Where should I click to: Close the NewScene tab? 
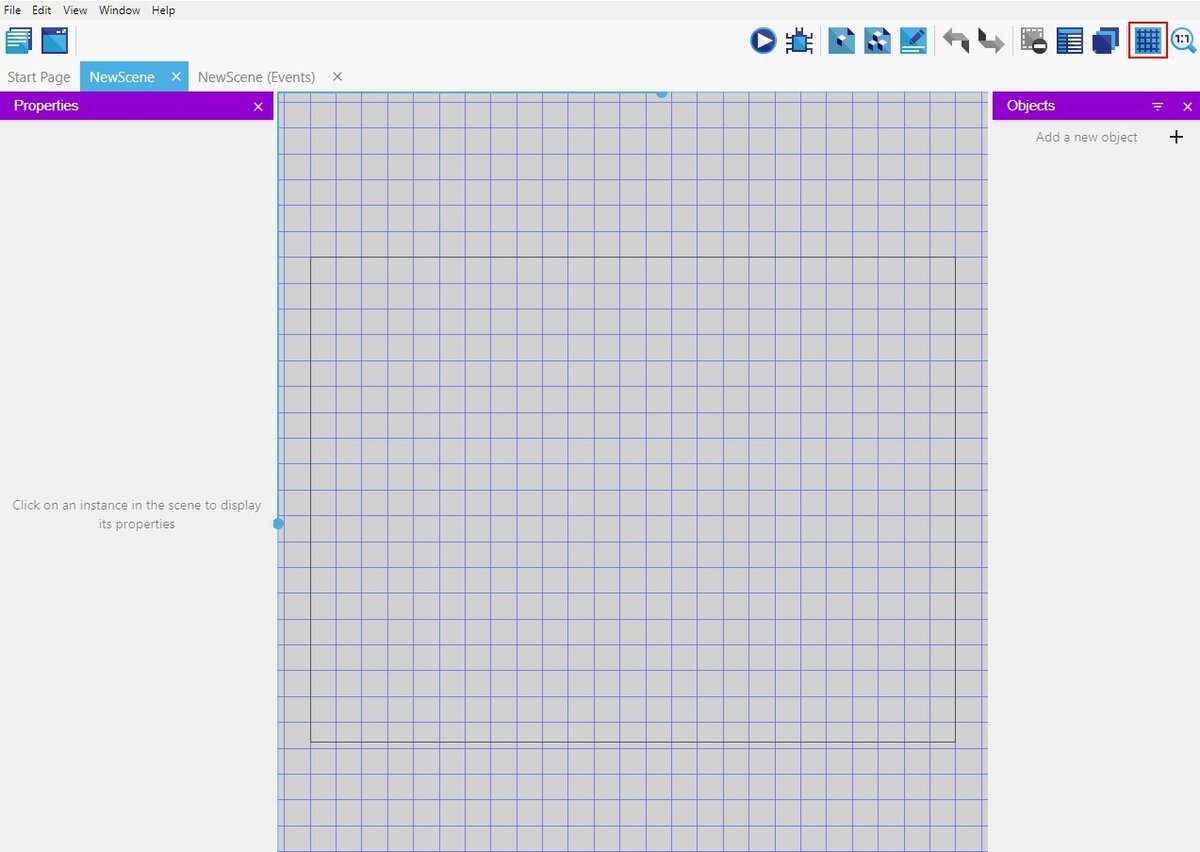(x=176, y=76)
